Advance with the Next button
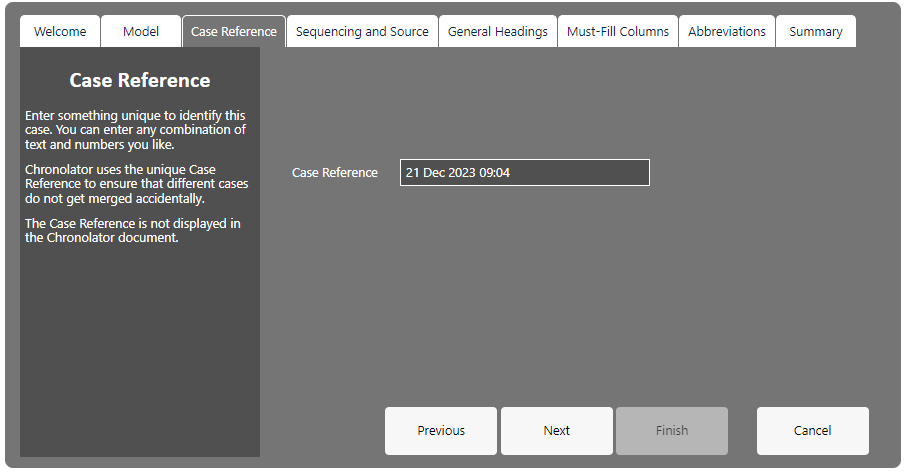 [x=556, y=431]
